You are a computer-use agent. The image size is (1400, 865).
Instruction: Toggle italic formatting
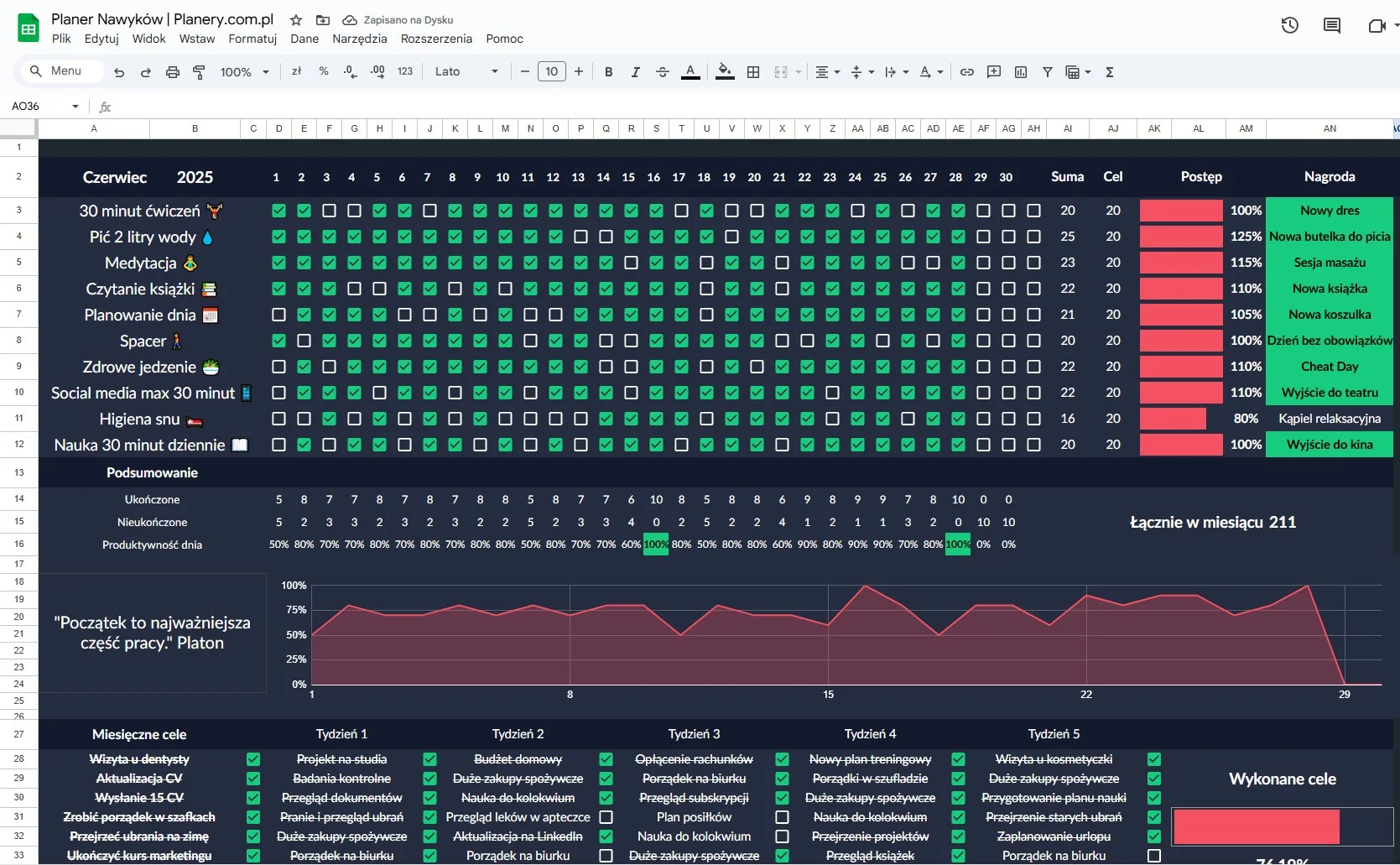click(636, 72)
